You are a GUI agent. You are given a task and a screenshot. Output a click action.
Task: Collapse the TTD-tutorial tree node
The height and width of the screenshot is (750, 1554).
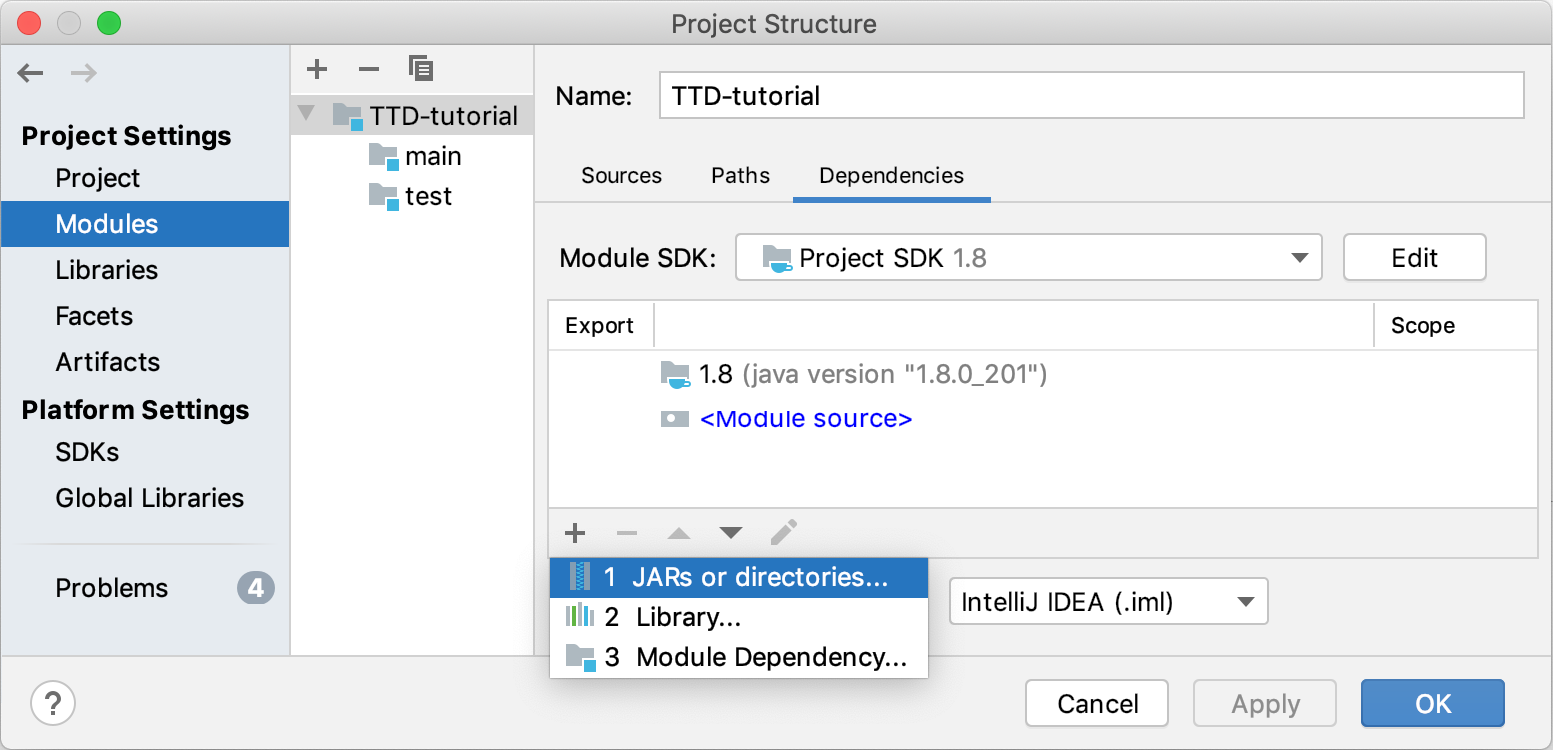point(306,114)
